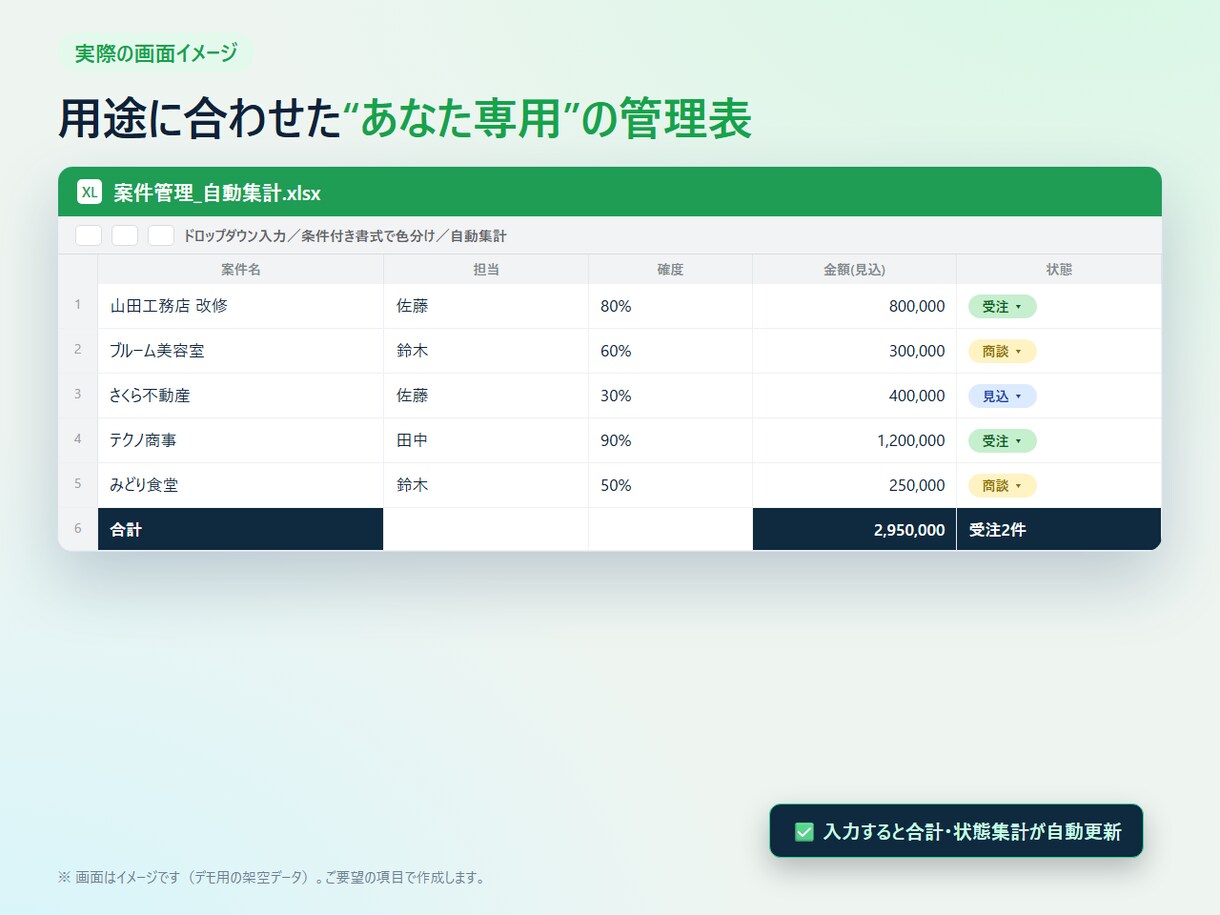Click the third blank toolbar button
This screenshot has height=915, width=1220.
click(x=161, y=236)
